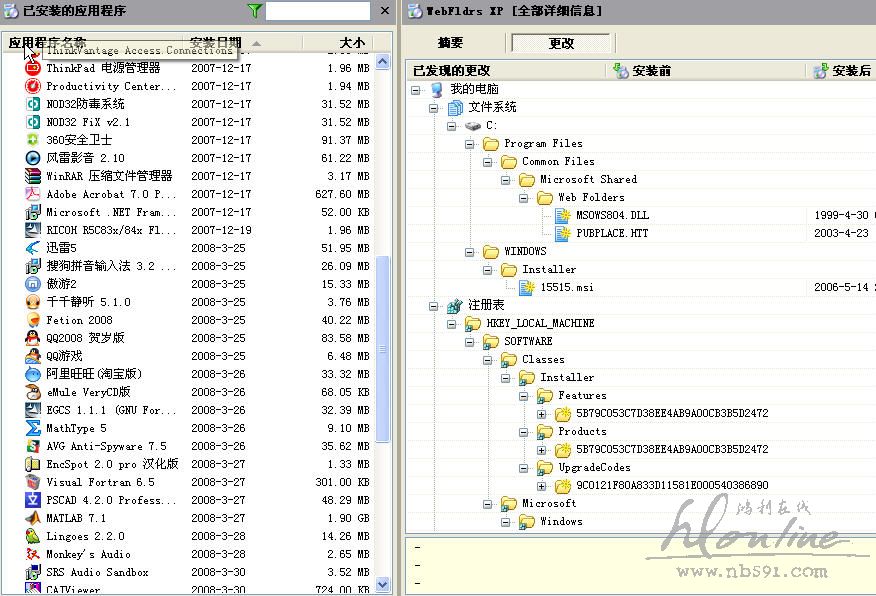Collapse the 注册表 tree node
The image size is (876, 596).
click(434, 306)
